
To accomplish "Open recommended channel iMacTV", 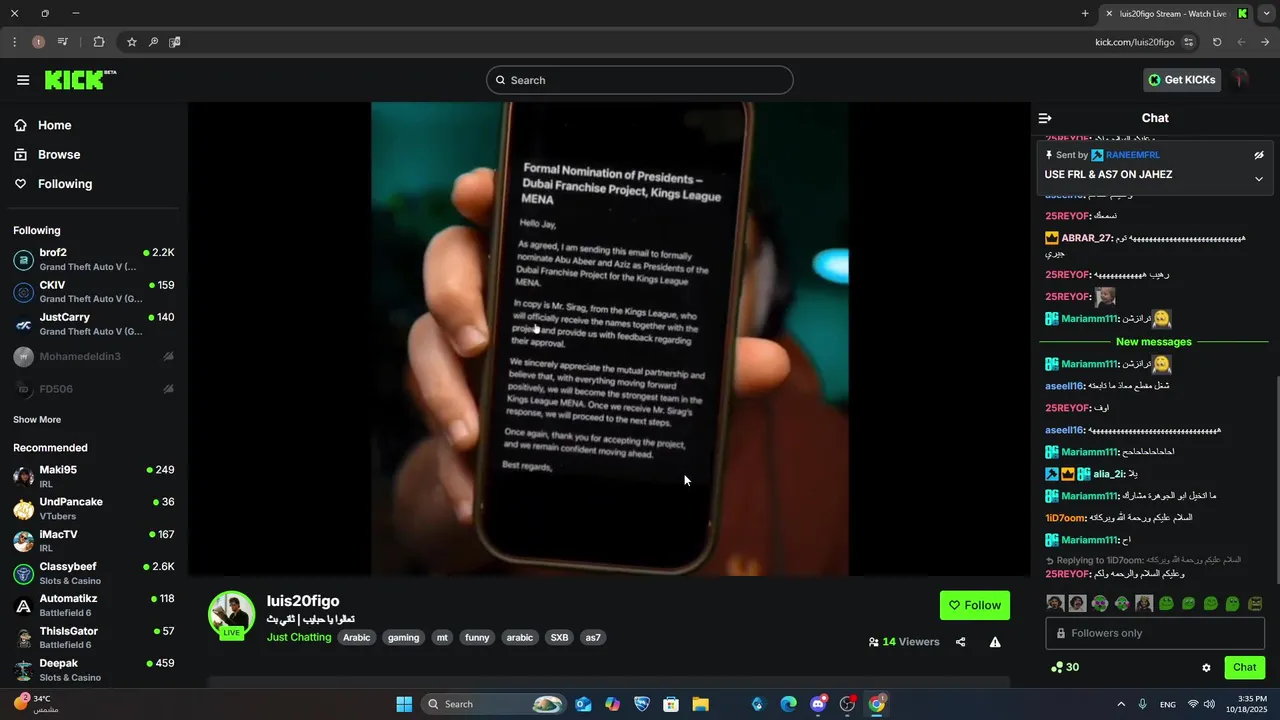I will (x=93, y=541).
